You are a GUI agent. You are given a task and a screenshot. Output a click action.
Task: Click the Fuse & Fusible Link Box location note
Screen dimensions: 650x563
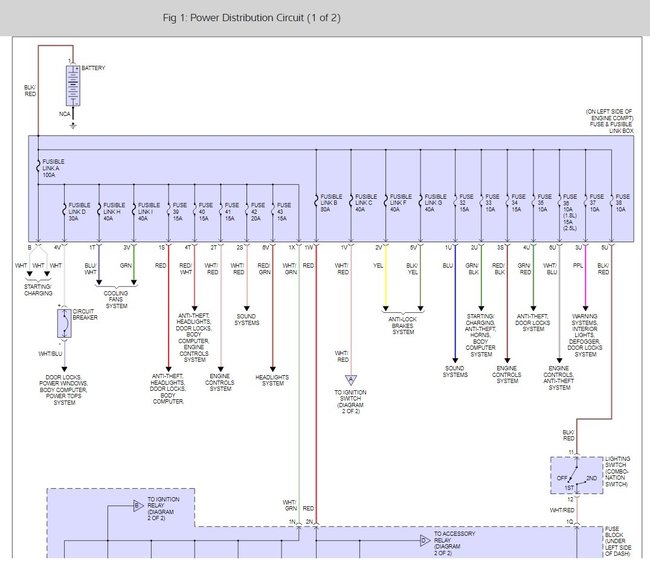tap(609, 121)
